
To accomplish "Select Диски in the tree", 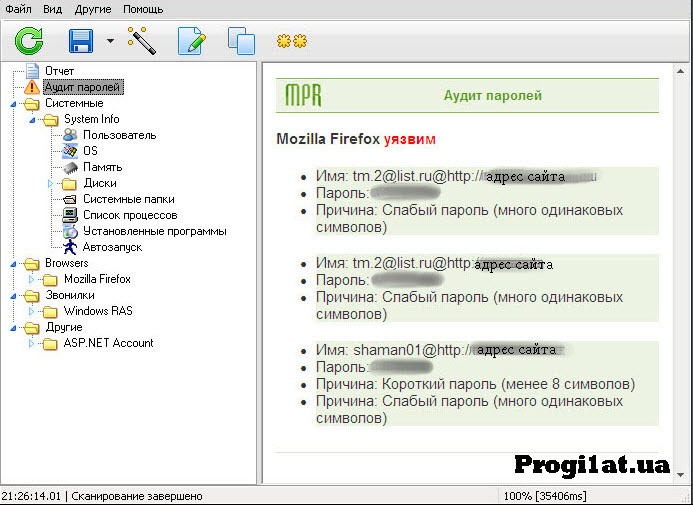I will coord(100,183).
